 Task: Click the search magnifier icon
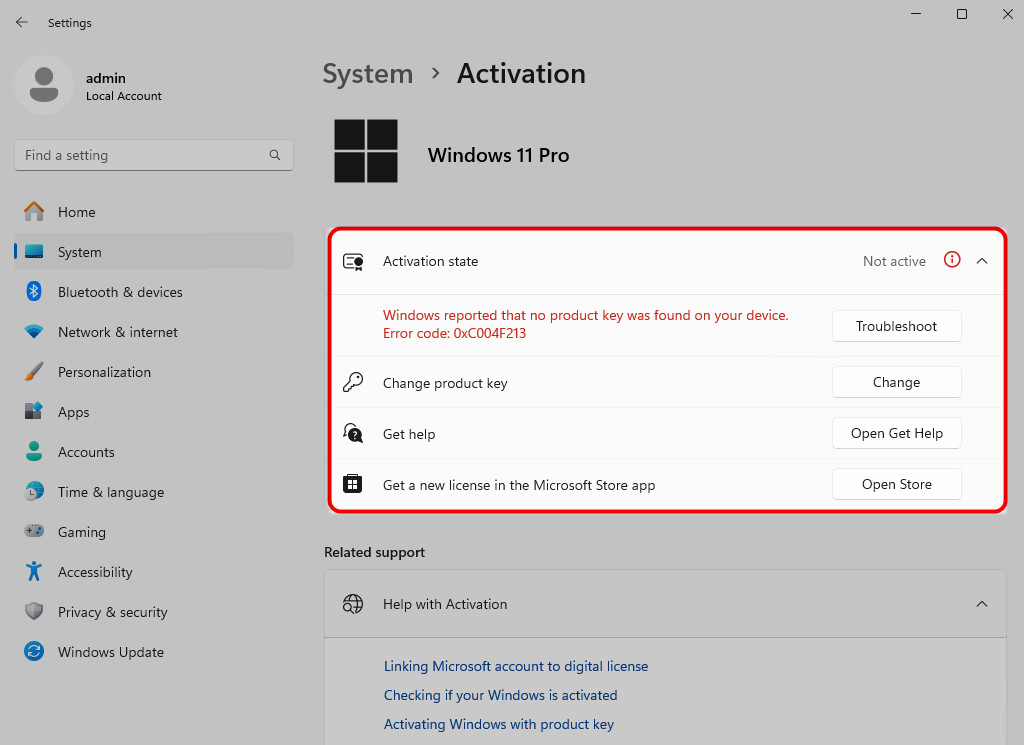point(275,155)
